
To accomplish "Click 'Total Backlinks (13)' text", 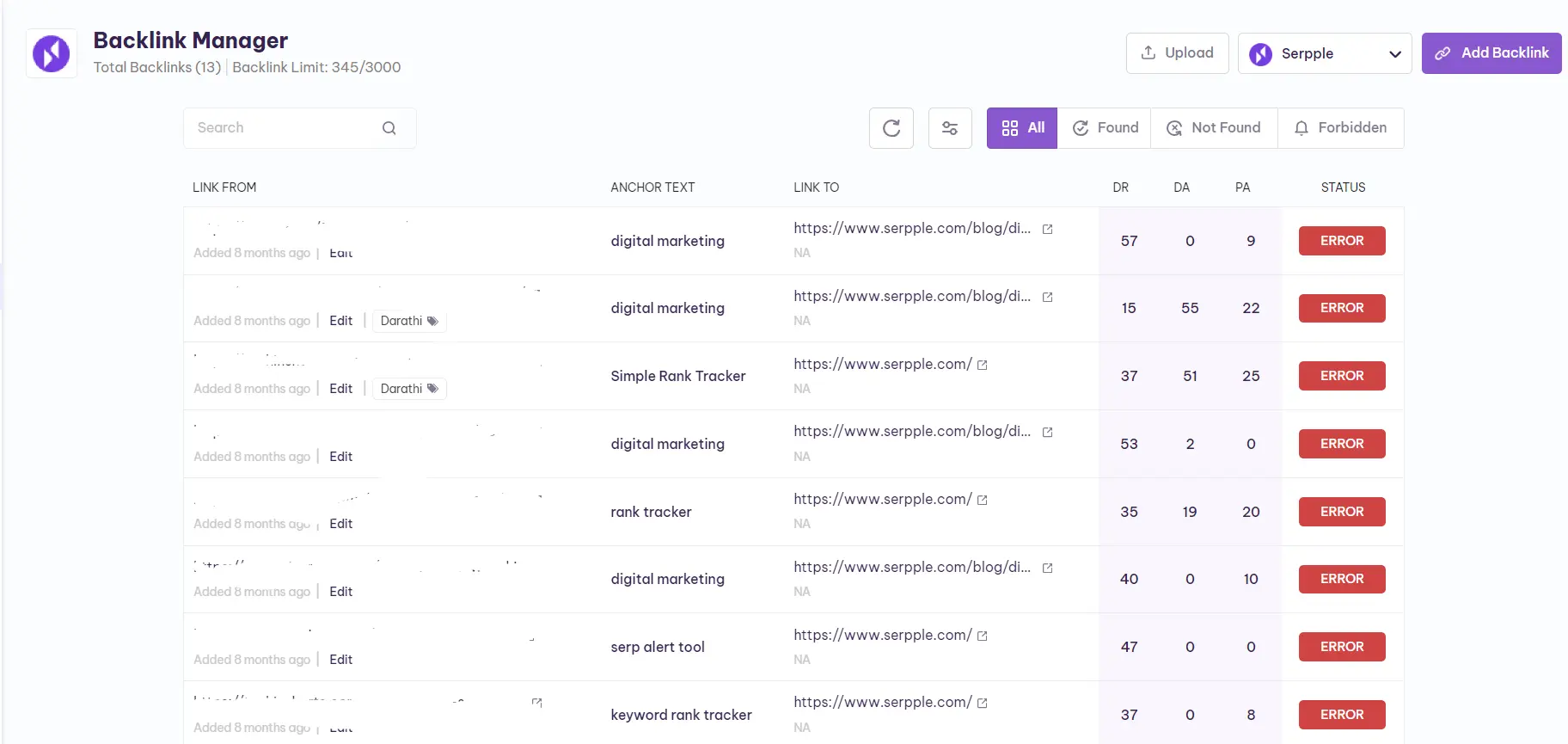I will [x=157, y=67].
